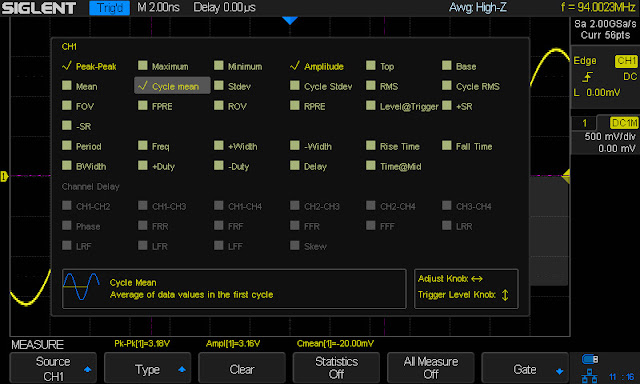Click the 11:16 clock display
The width and height of the screenshot is (640, 384).
pyautogui.click(x=621, y=377)
